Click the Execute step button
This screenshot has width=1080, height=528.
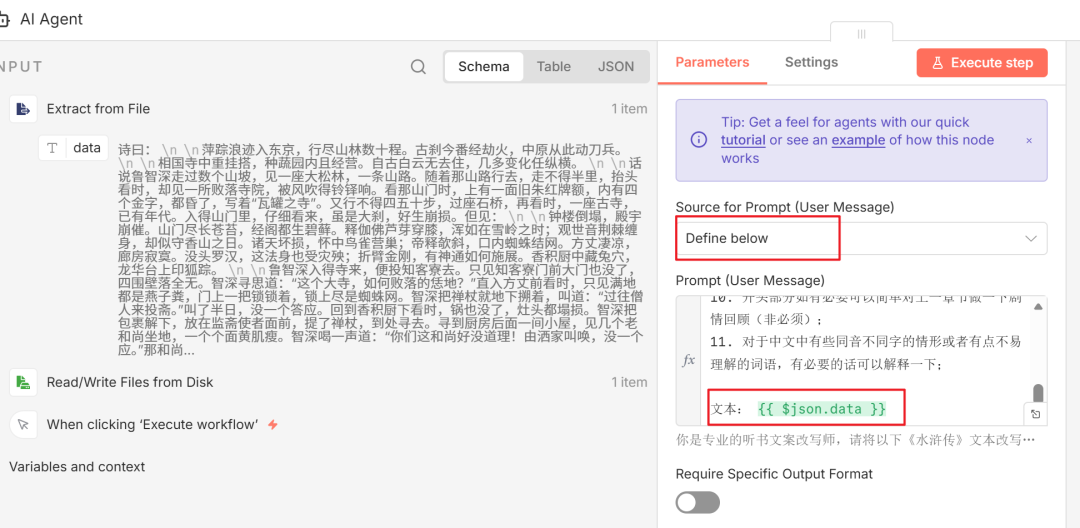point(981,62)
